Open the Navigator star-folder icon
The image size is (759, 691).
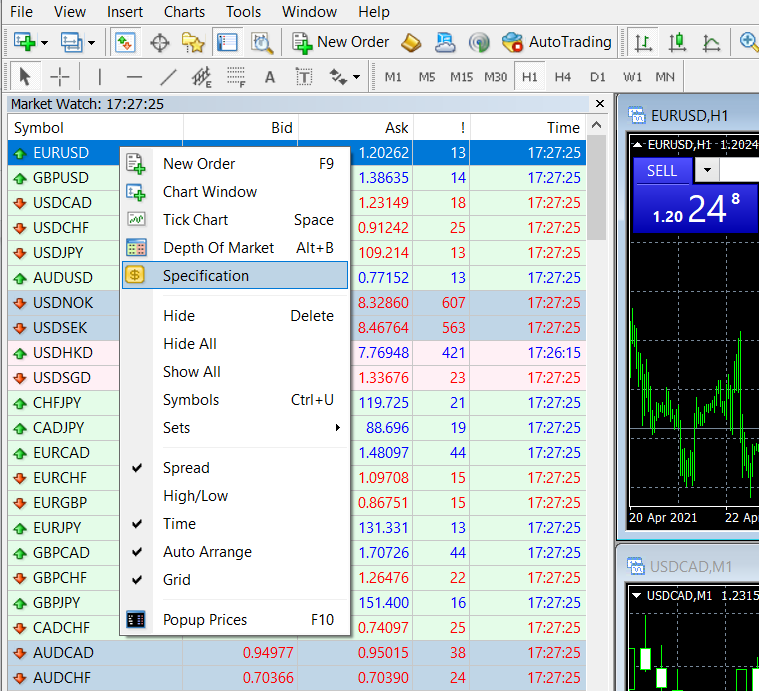(x=193, y=43)
